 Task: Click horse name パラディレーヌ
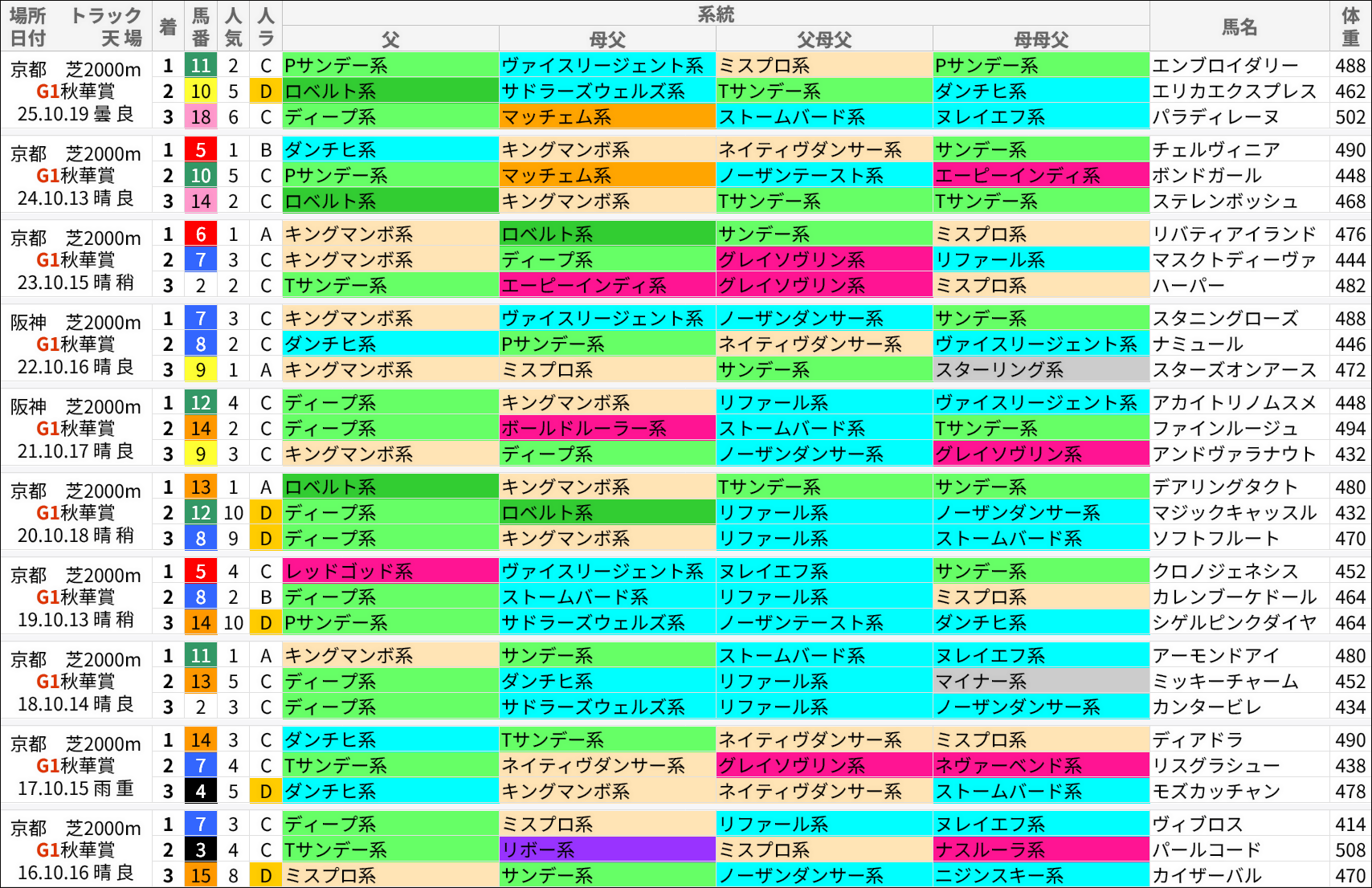coord(1215,117)
